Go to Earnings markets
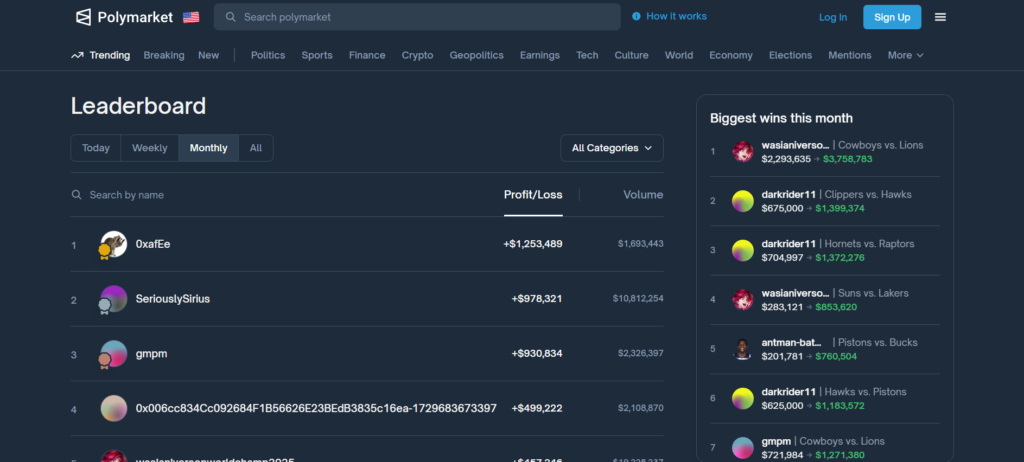 (539, 56)
